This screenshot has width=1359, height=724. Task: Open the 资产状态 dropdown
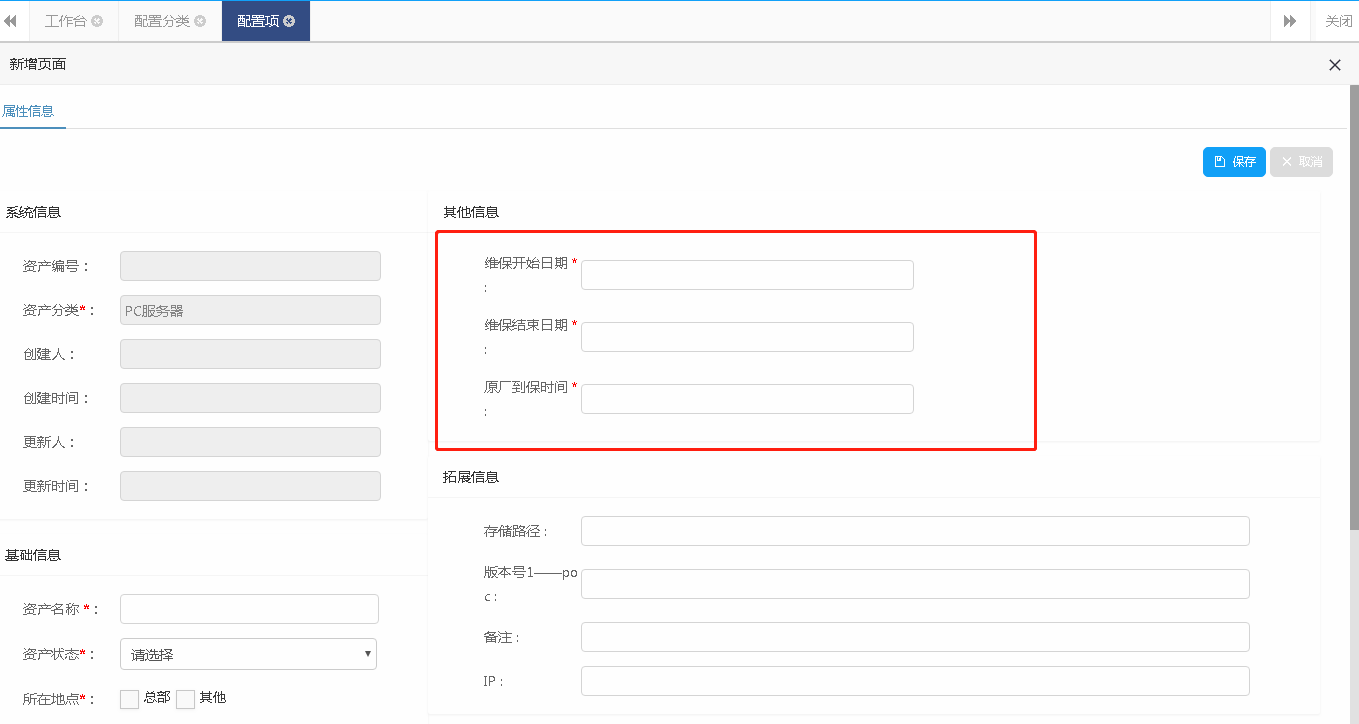tap(248, 654)
